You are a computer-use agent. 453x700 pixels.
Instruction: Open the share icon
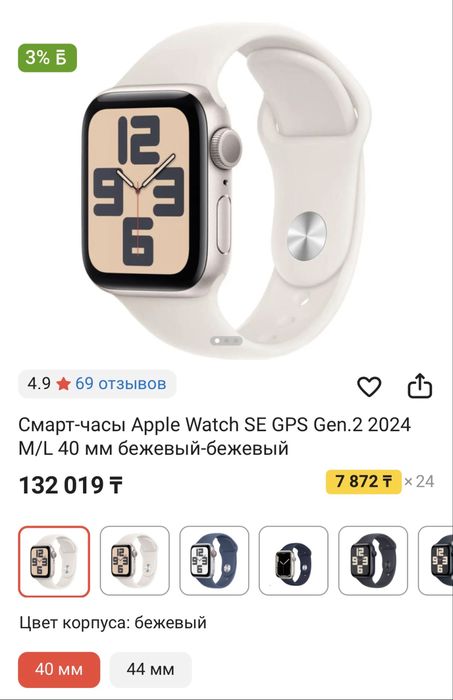click(420, 386)
